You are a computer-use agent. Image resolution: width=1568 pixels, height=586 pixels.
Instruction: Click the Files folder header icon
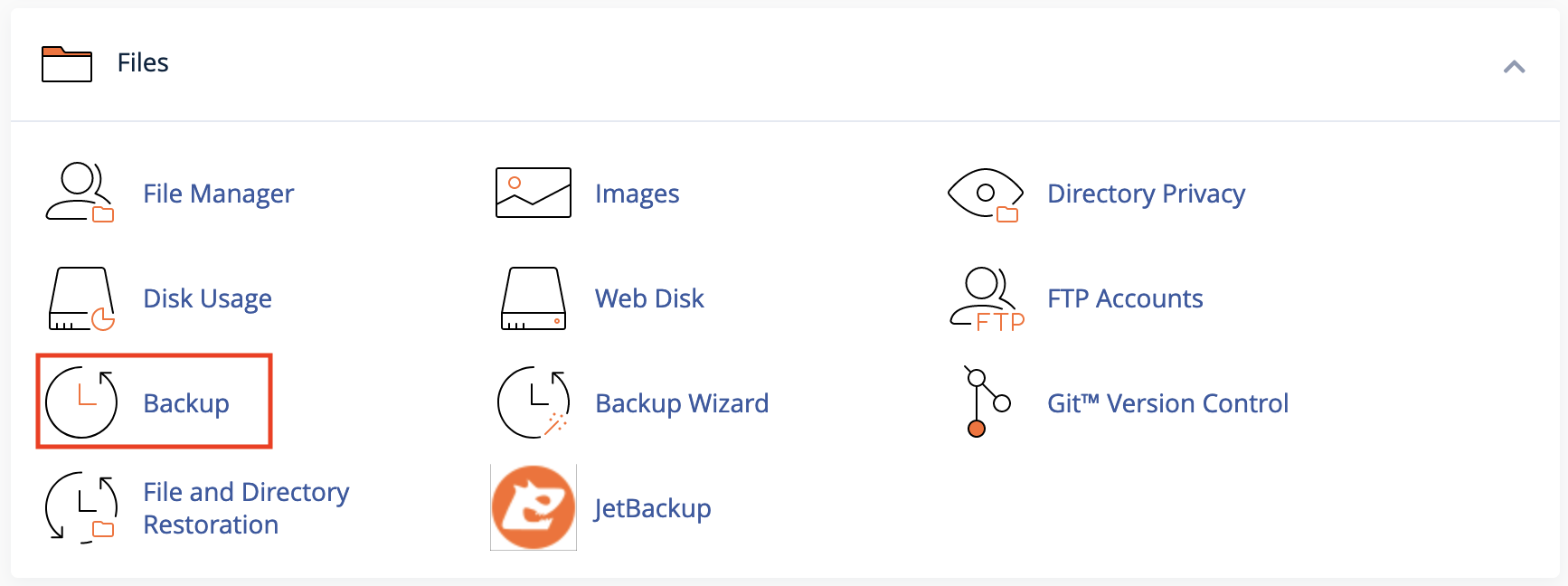pos(67,64)
